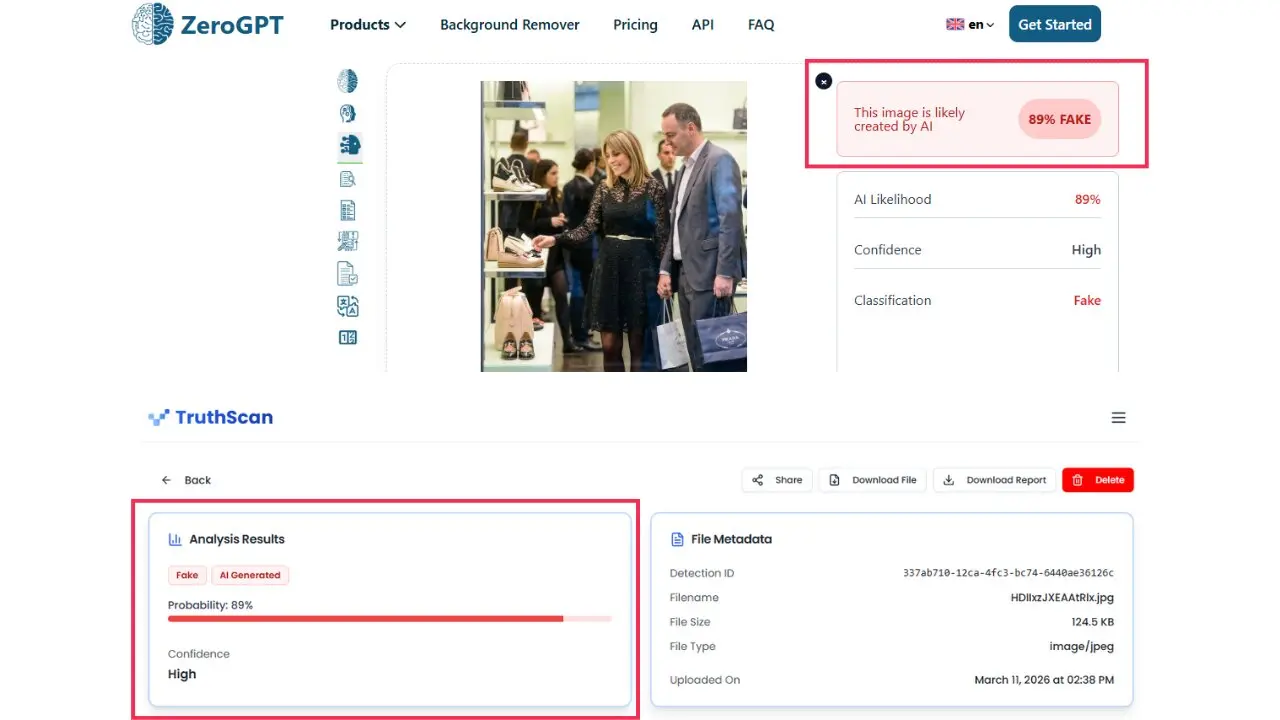The width and height of the screenshot is (1280, 720).
Task: Open the 'en' language selector dropdown
Action: click(970, 25)
